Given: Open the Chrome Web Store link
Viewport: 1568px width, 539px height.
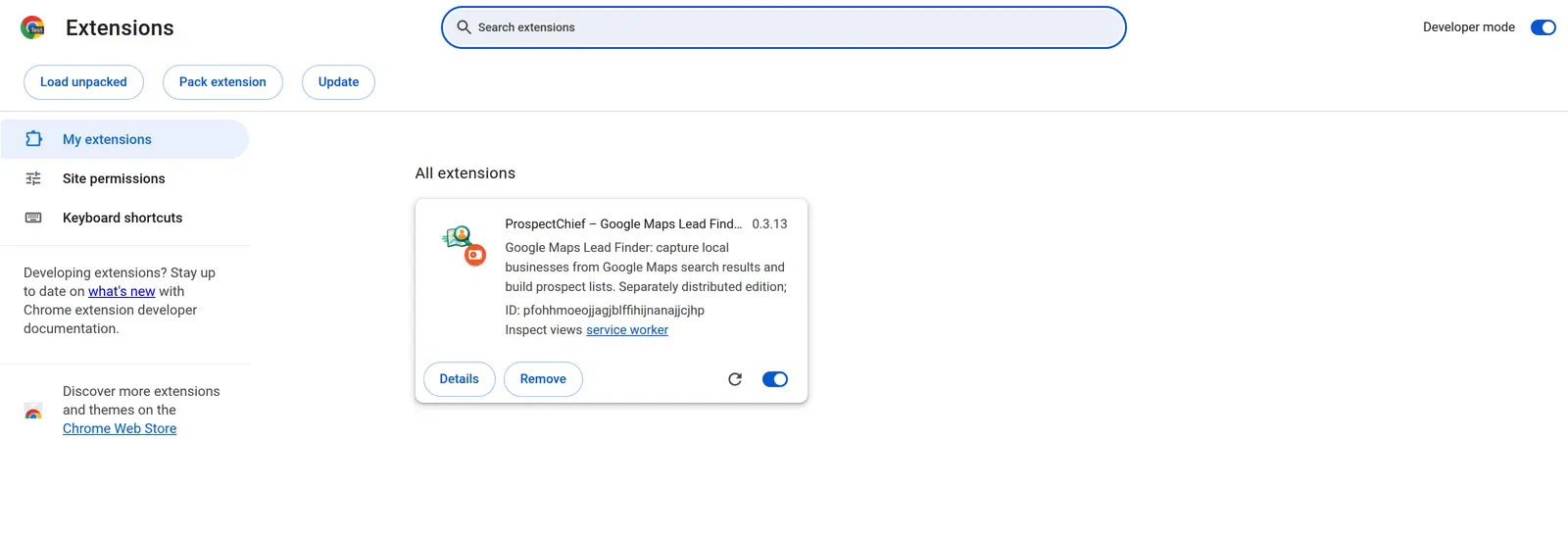Looking at the screenshot, I should click(x=120, y=428).
